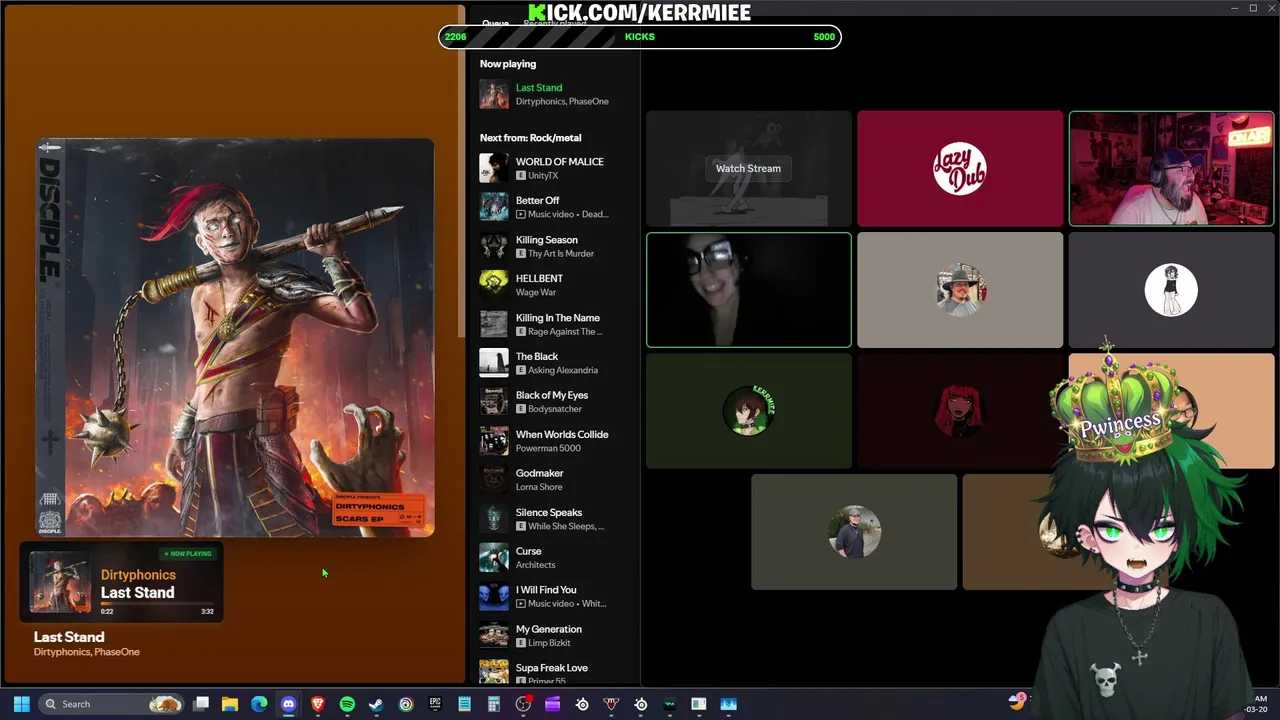Select the cowboy hat avatar participant tile
Screen dimensions: 1280x720
pos(960,290)
